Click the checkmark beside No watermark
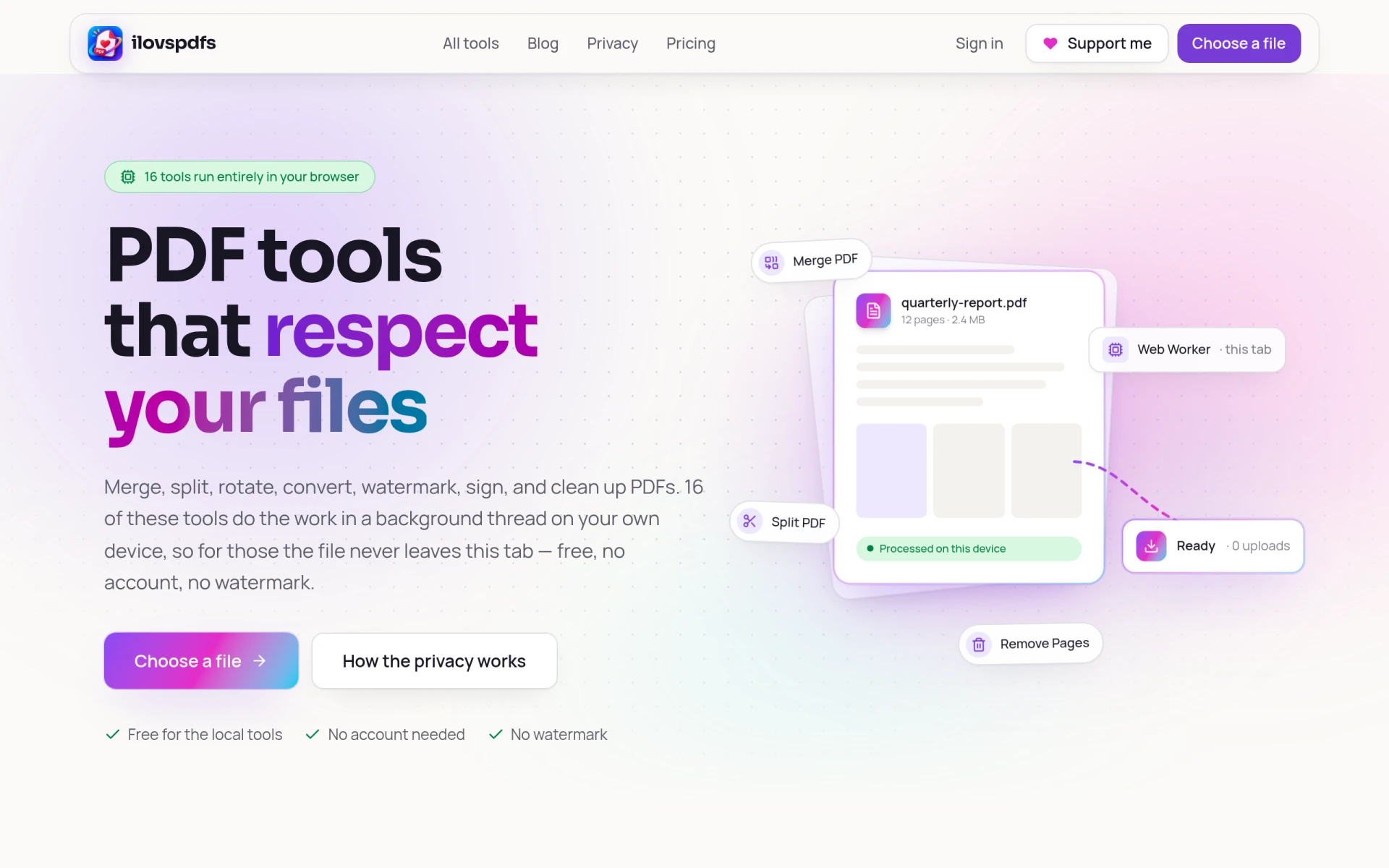This screenshot has width=1389, height=868. coord(496,734)
